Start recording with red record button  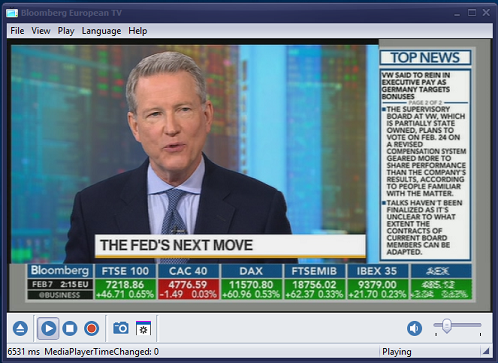pyautogui.click(x=92, y=328)
